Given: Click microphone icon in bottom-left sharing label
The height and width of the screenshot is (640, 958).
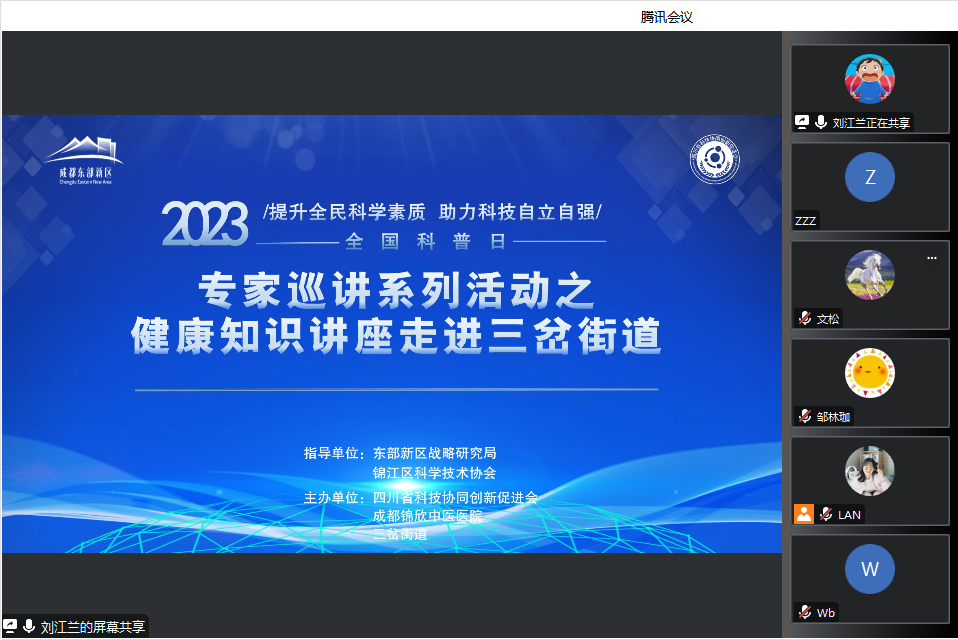Looking at the screenshot, I should coord(30,626).
